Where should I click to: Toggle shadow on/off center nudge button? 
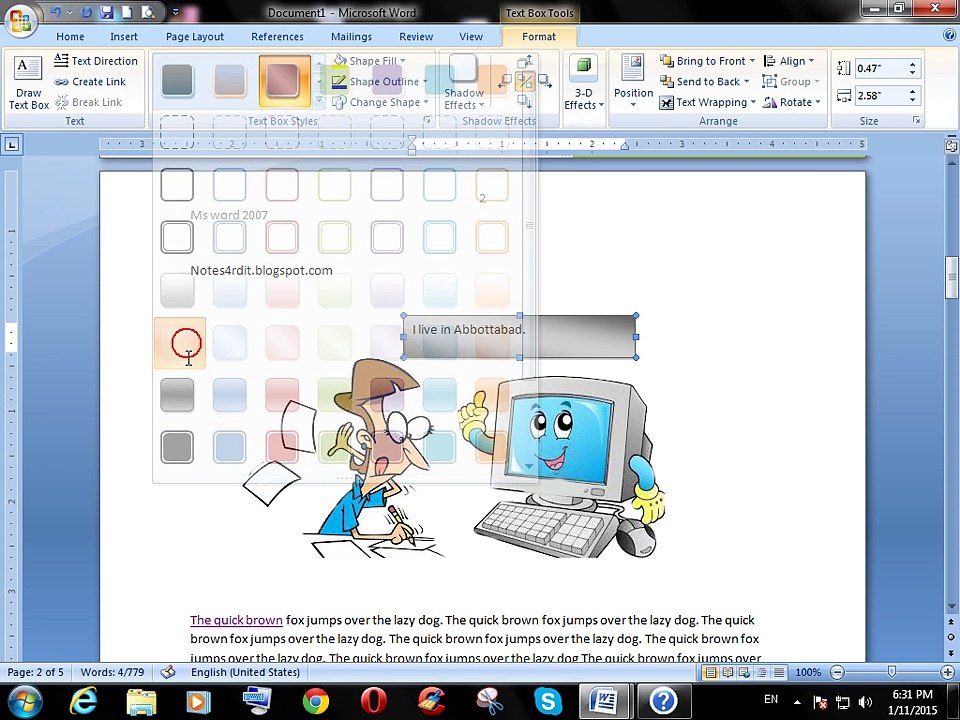[x=525, y=81]
